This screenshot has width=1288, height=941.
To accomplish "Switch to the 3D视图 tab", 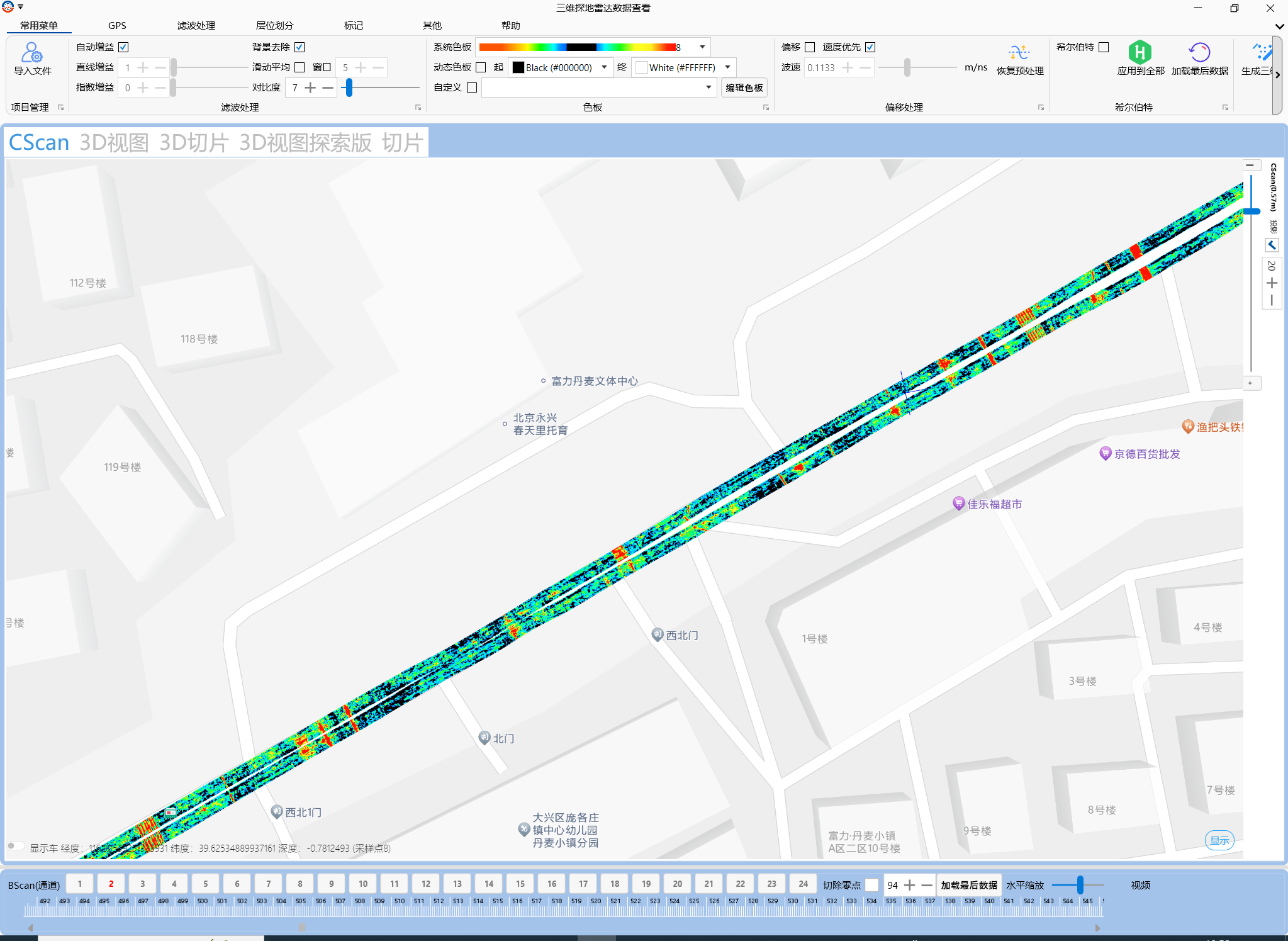I will coord(114,143).
